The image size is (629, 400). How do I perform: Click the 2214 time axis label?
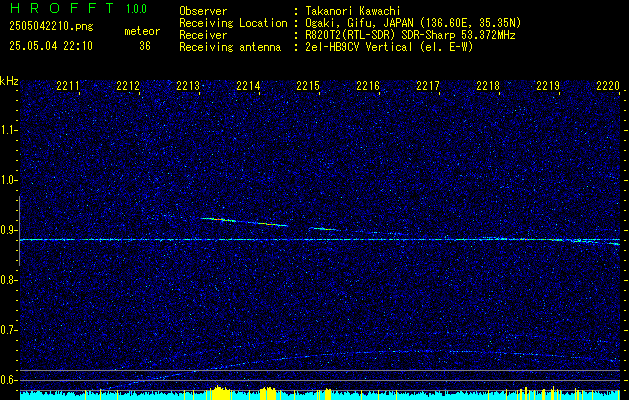point(248,86)
